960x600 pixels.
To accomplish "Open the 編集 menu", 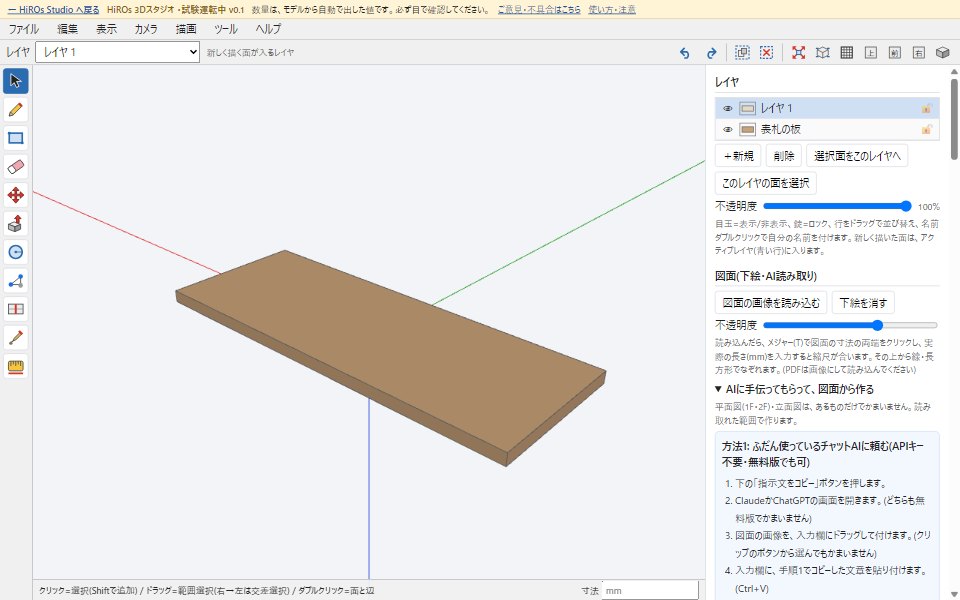I will (x=67, y=29).
